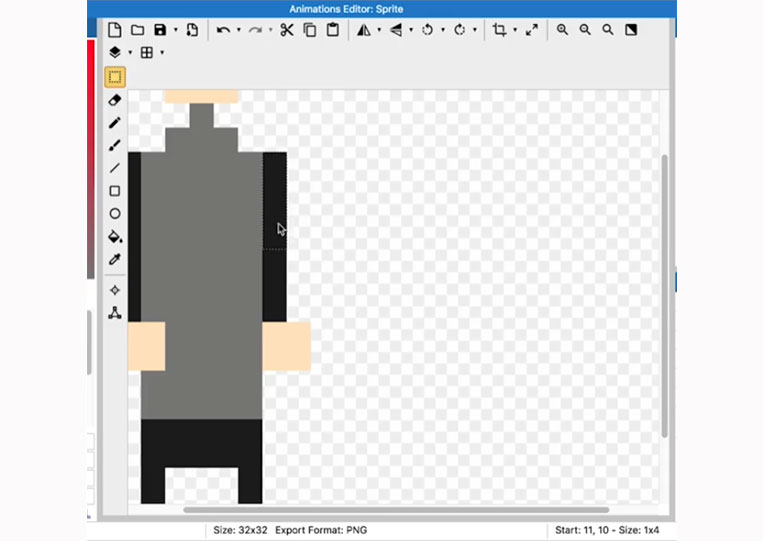Click the 'Export Format: PNG' status text
763x541 pixels.
click(x=321, y=530)
